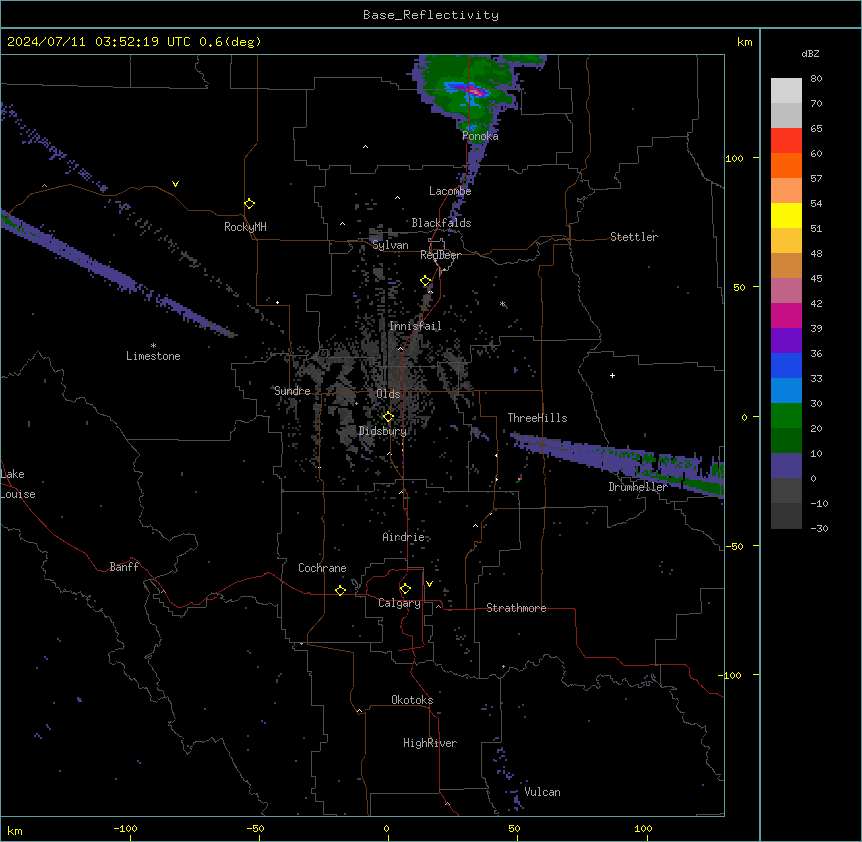Screen dimensions: 862x842
Task: Click the RedDeer city label
Action: pyautogui.click(x=440, y=255)
